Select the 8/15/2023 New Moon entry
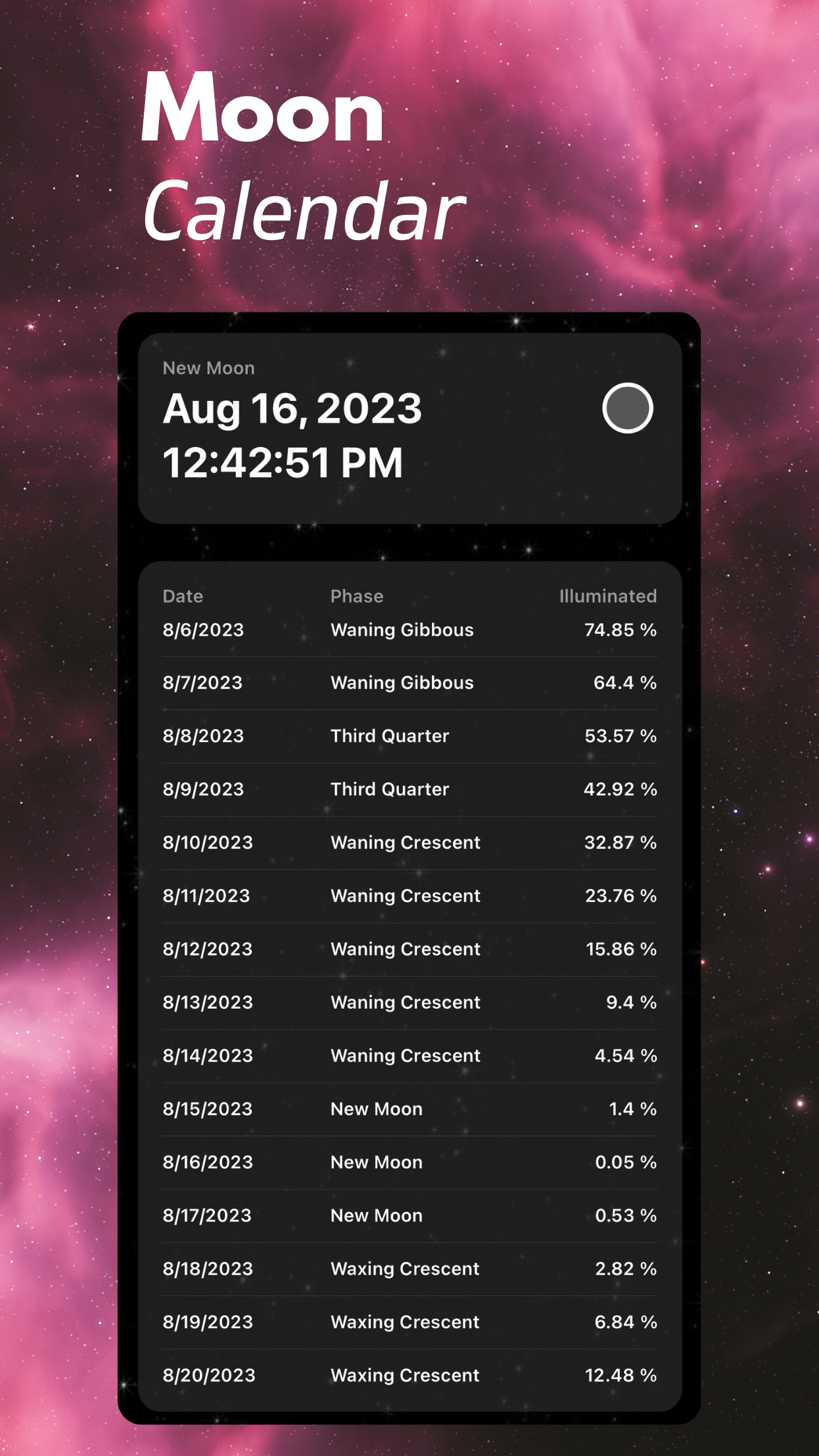Image resolution: width=819 pixels, height=1456 pixels. point(409,1109)
